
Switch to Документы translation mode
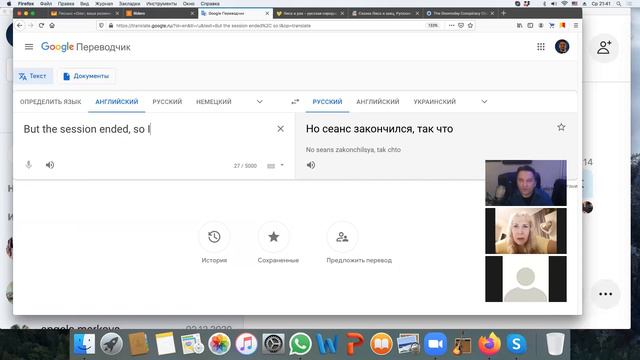pos(86,76)
